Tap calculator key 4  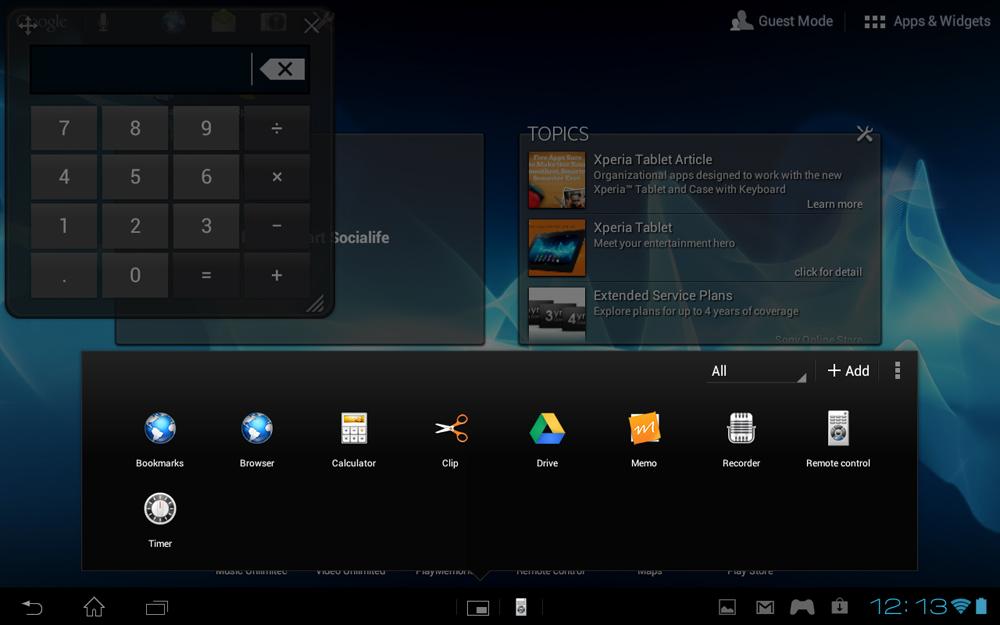[x=64, y=177]
